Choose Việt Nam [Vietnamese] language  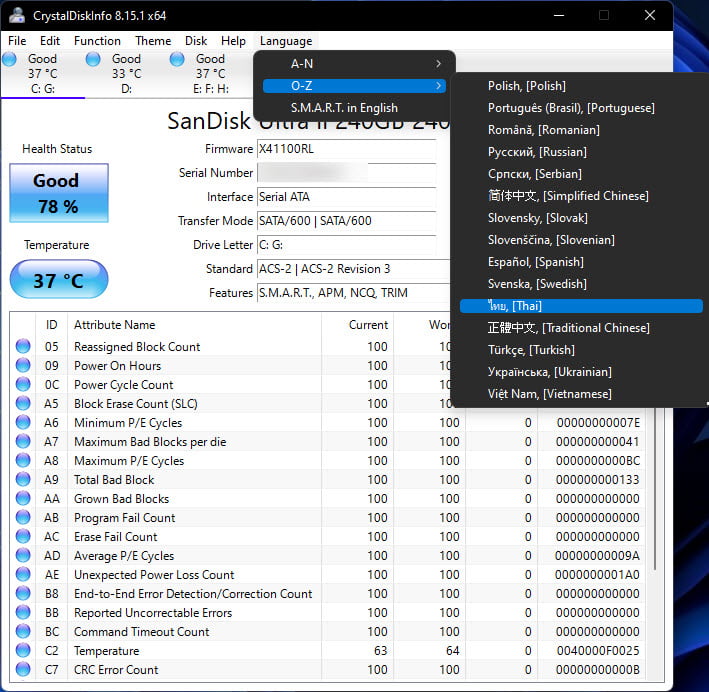581,394
